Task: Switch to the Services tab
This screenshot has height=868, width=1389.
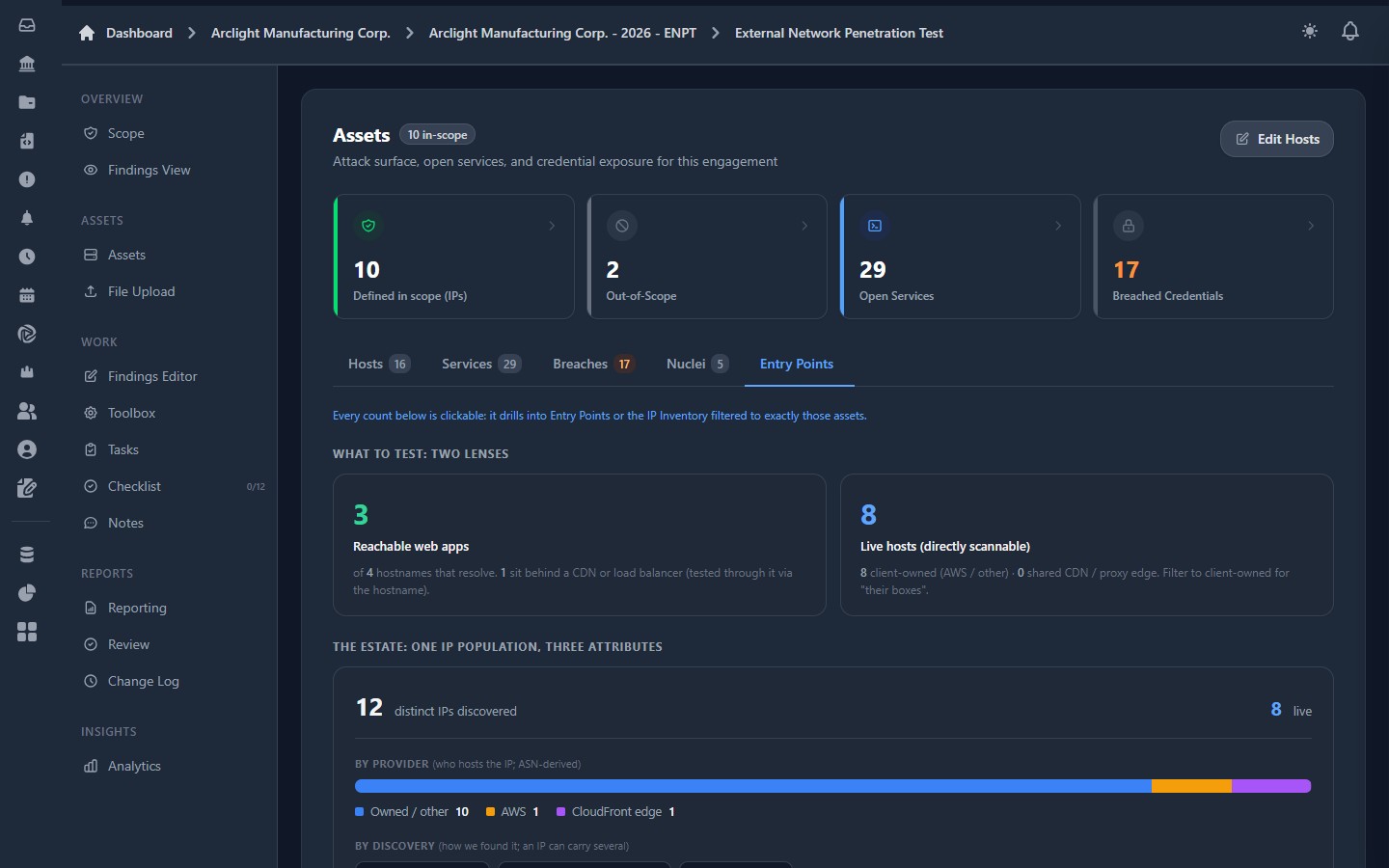Action: pyautogui.click(x=481, y=364)
